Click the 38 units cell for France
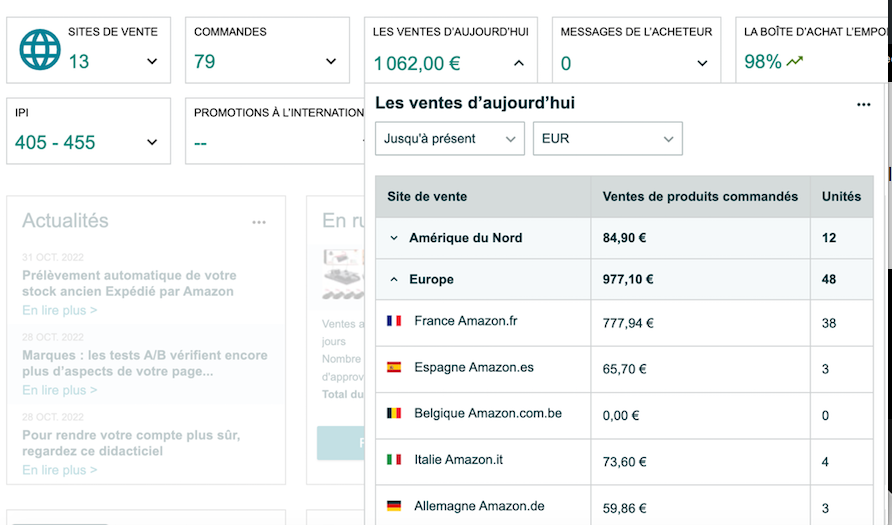 click(829, 324)
